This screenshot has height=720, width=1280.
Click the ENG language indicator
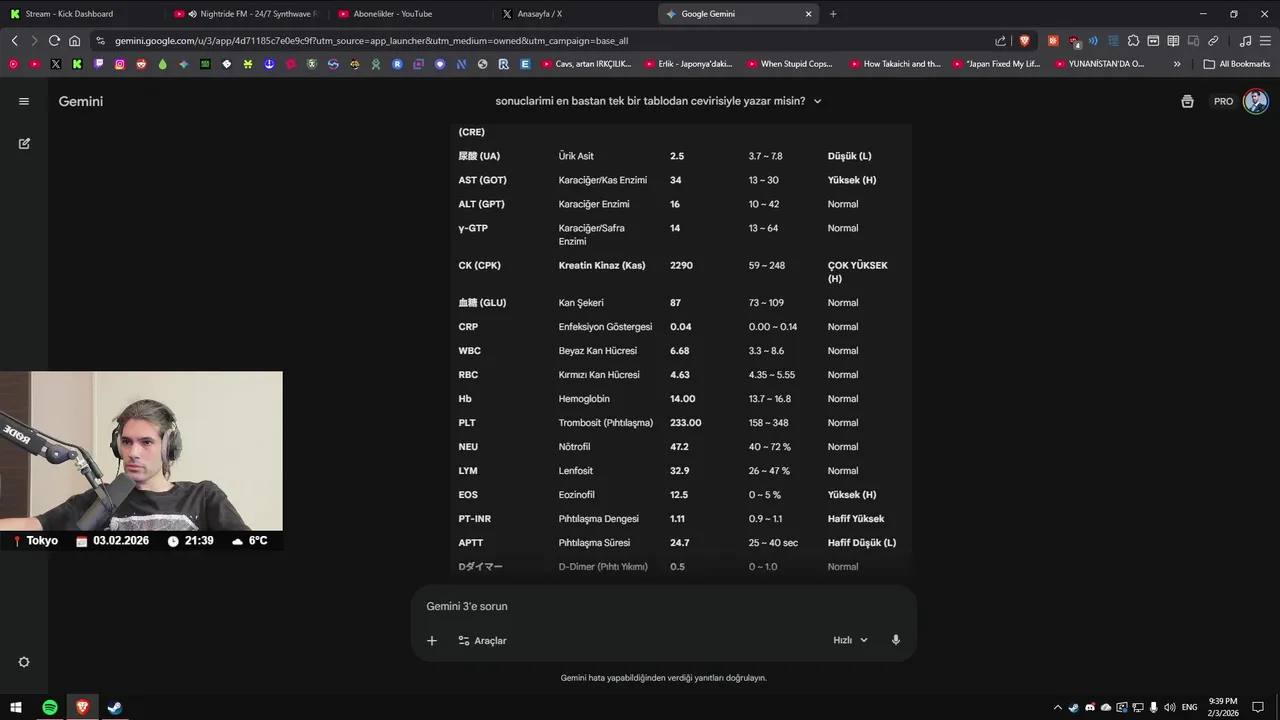point(1190,707)
